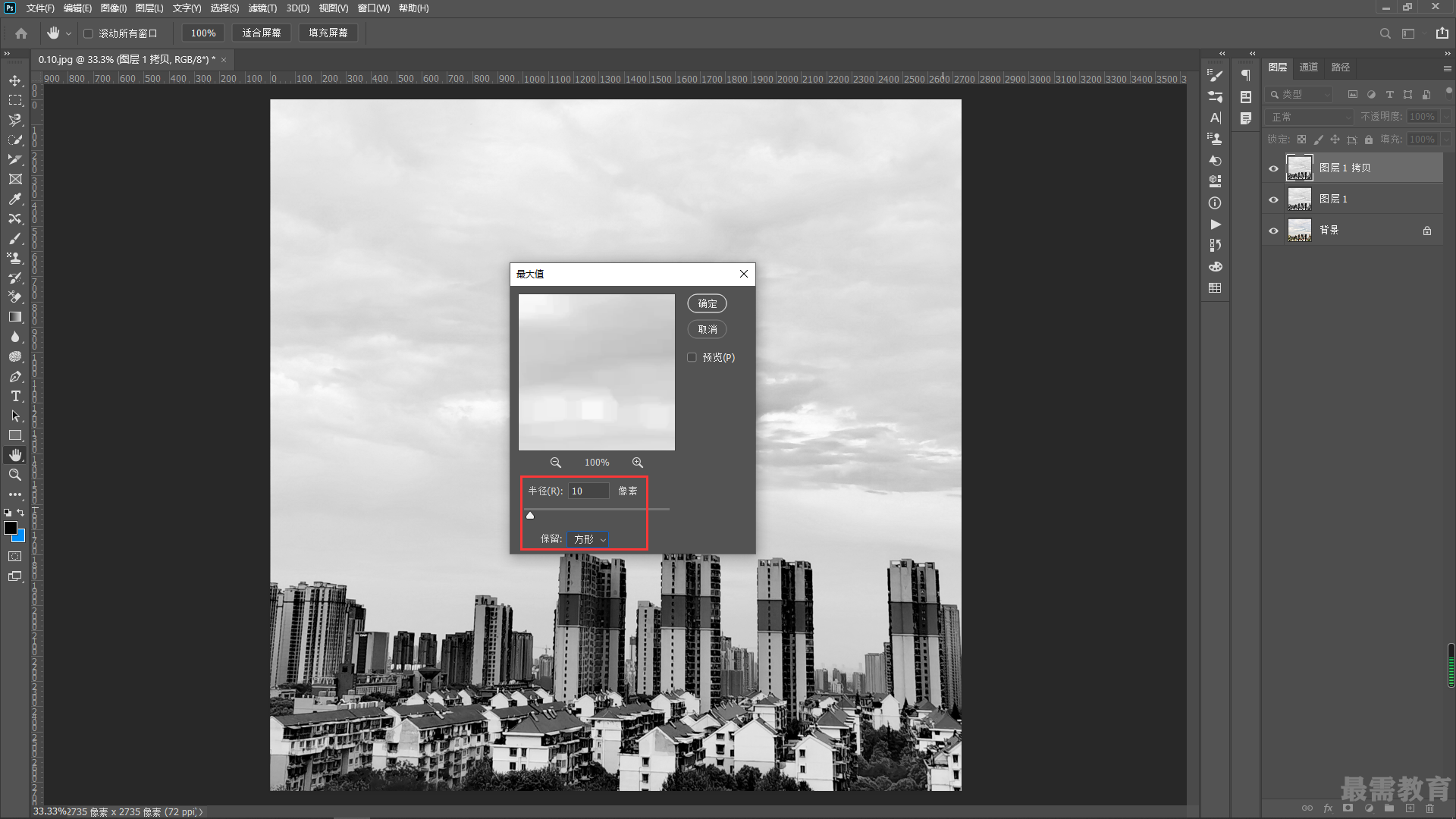Select the Brush tool
Viewport: 1456px width, 819px height.
tap(15, 238)
